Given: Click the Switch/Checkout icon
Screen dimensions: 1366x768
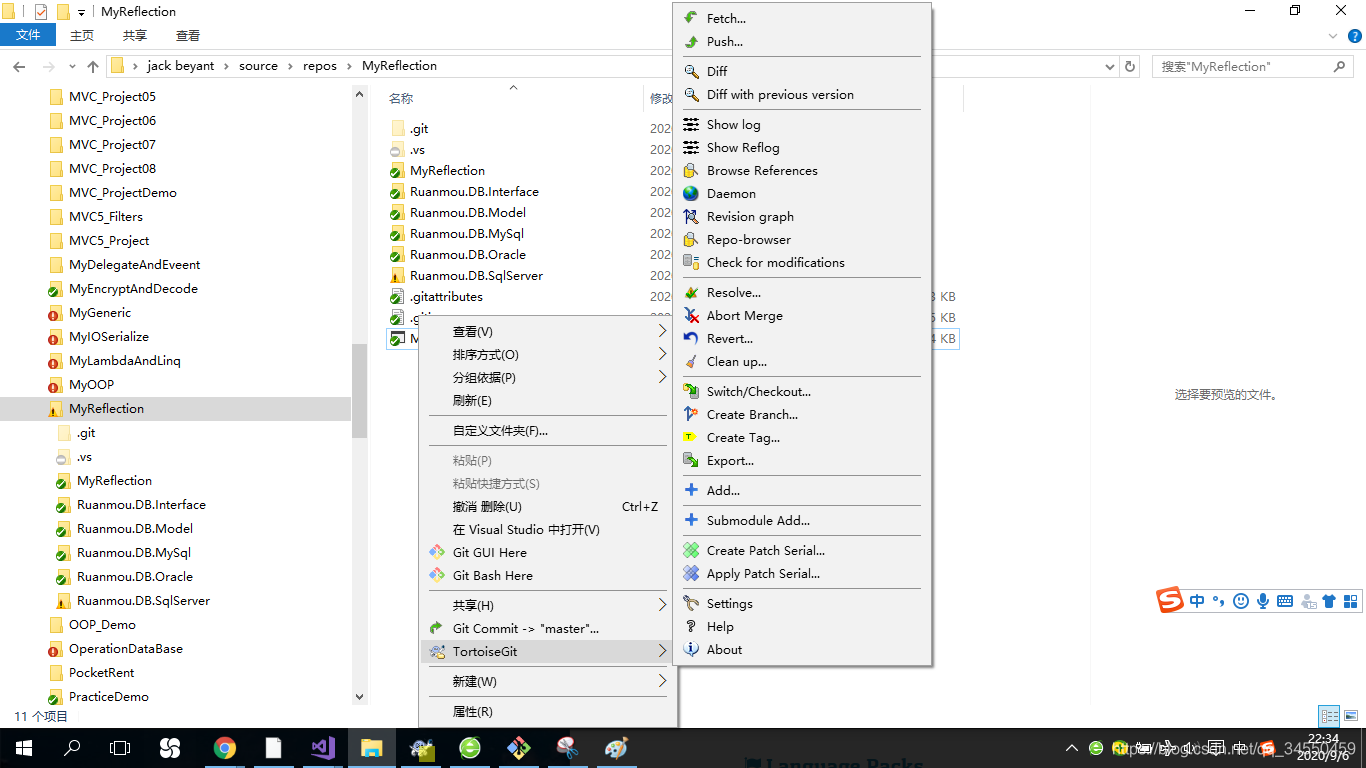Looking at the screenshot, I should coord(691,391).
